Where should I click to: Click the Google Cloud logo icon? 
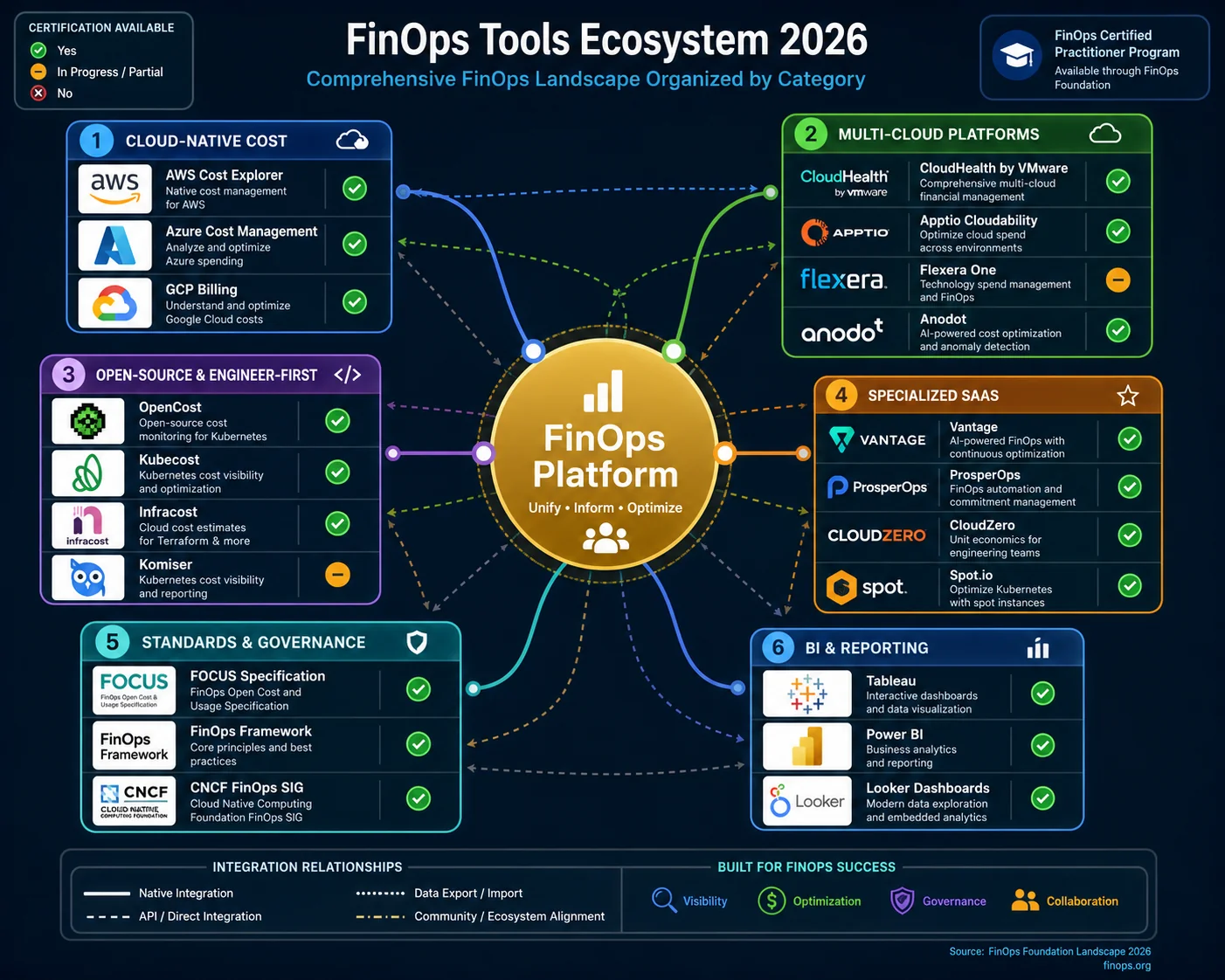(114, 303)
